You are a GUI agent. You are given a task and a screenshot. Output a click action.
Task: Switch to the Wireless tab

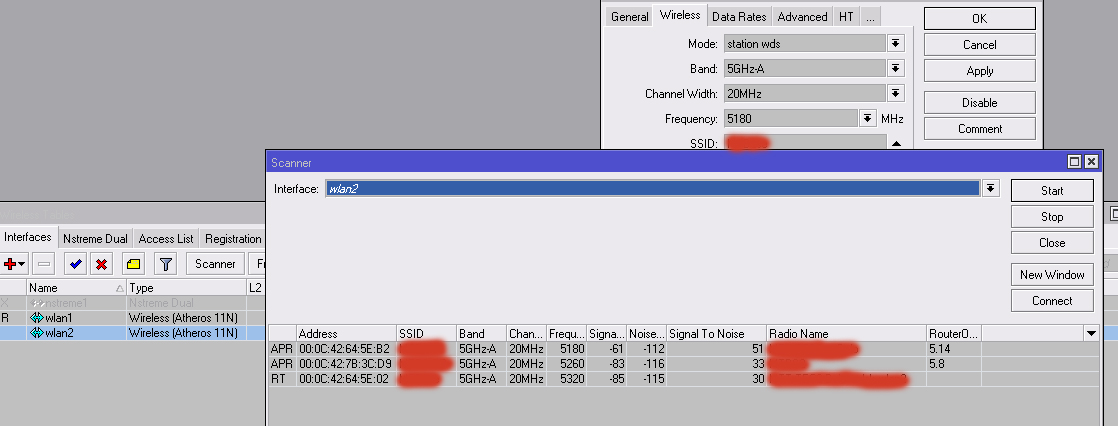click(680, 15)
